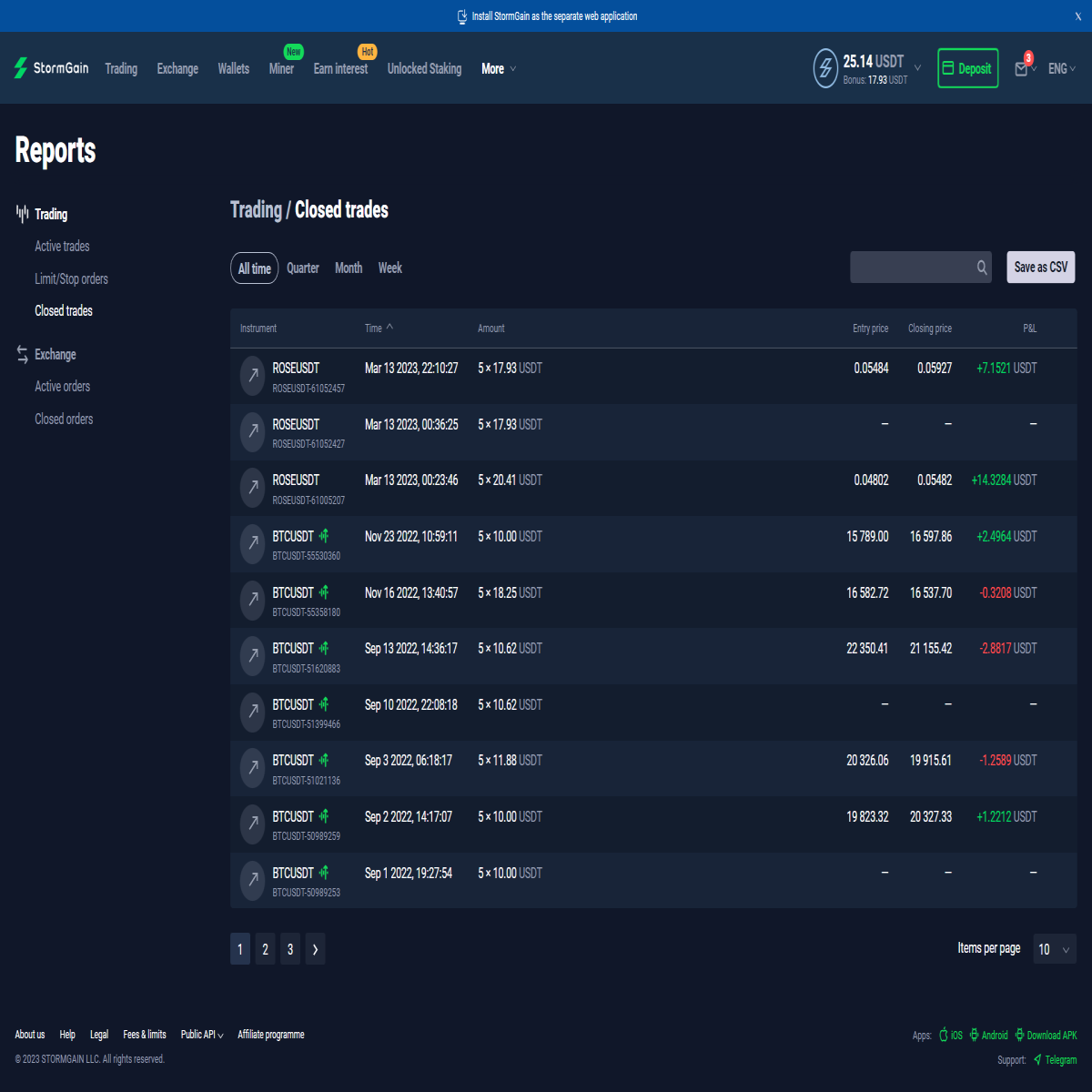
Task: Open arrow icon for BTCUSDT-50989259 trade
Action: click(252, 824)
